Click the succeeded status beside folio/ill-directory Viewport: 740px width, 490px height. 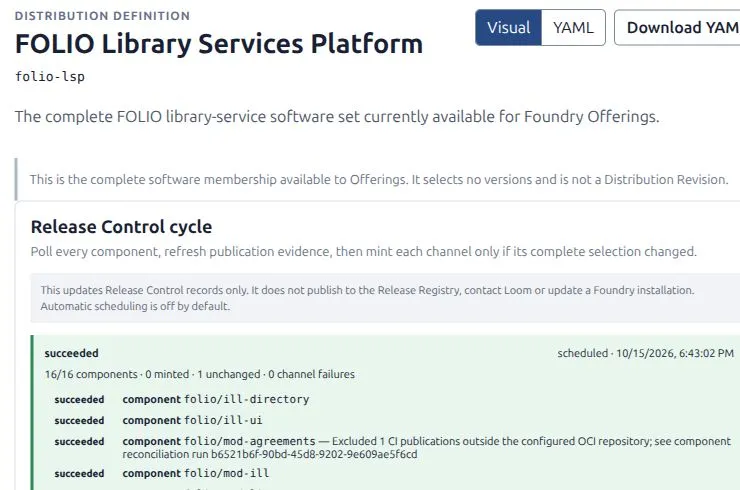click(x=79, y=399)
